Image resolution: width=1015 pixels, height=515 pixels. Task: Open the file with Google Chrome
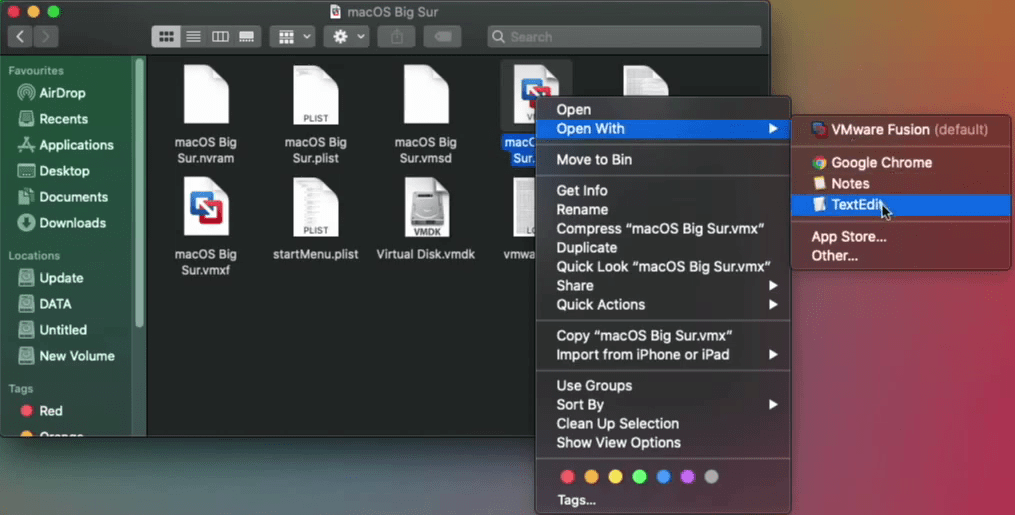pyautogui.click(x=900, y=162)
